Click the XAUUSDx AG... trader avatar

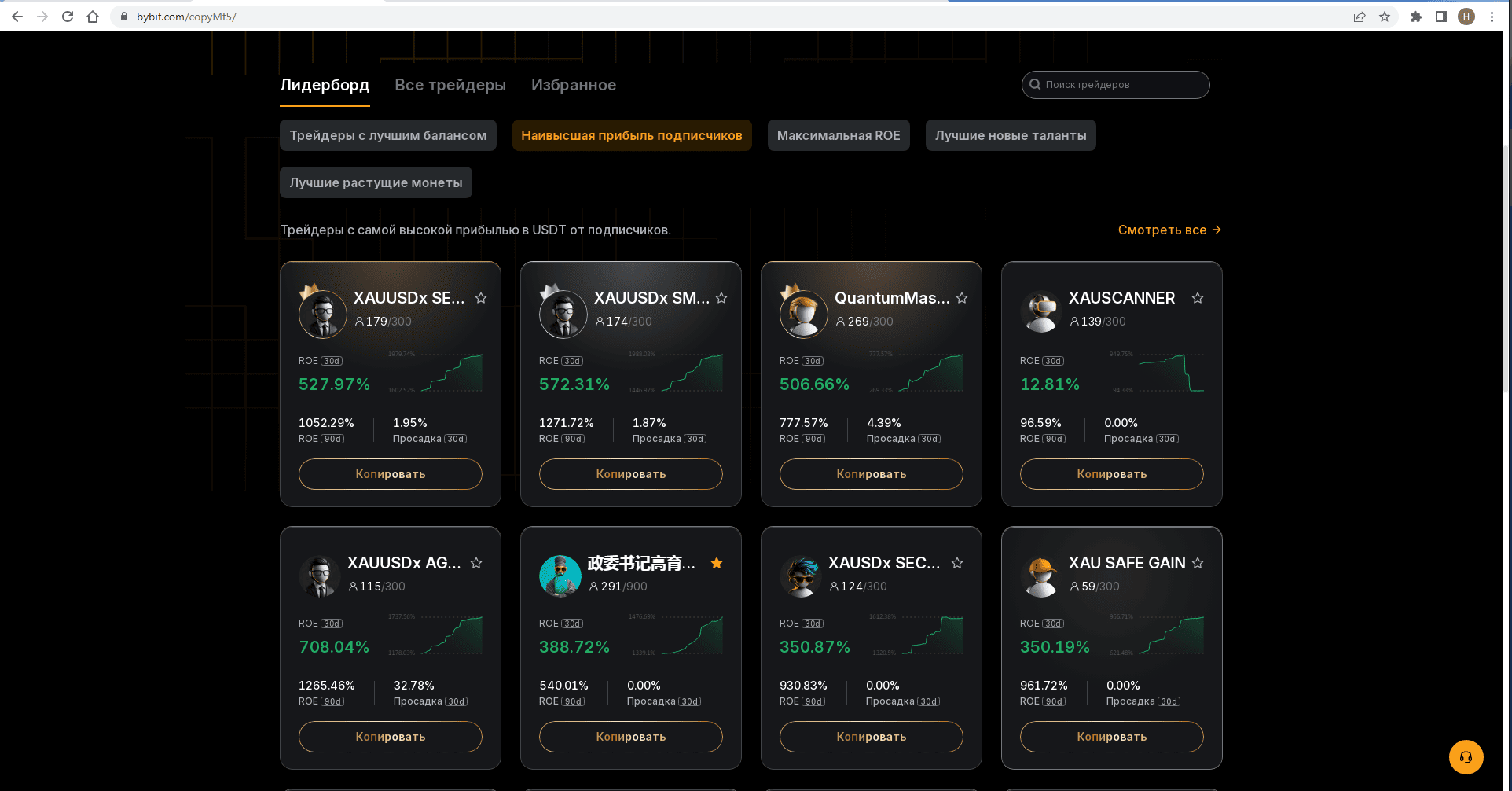pyautogui.click(x=320, y=577)
